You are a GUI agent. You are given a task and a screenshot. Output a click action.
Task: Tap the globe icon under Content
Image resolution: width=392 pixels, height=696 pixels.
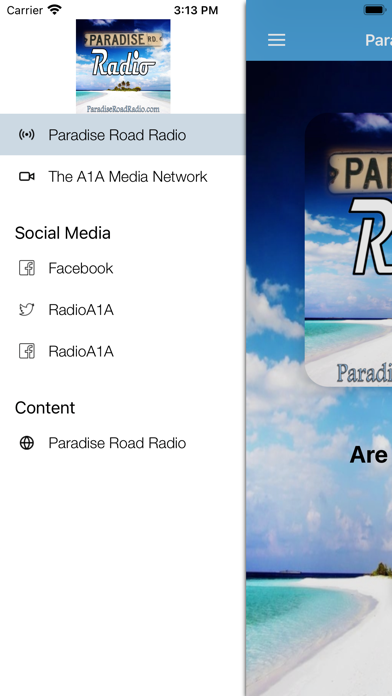tap(27, 443)
